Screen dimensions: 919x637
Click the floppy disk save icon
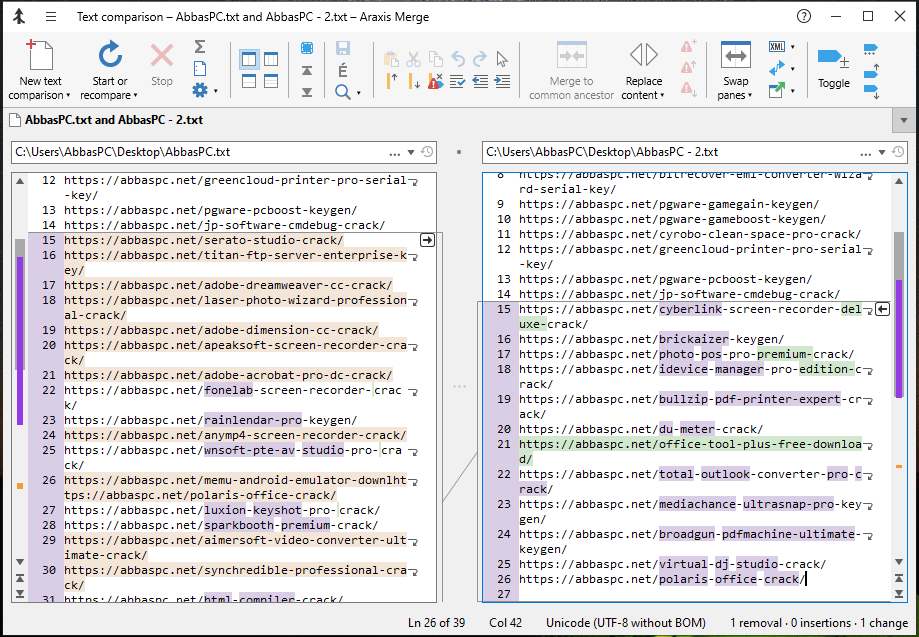[x=343, y=48]
